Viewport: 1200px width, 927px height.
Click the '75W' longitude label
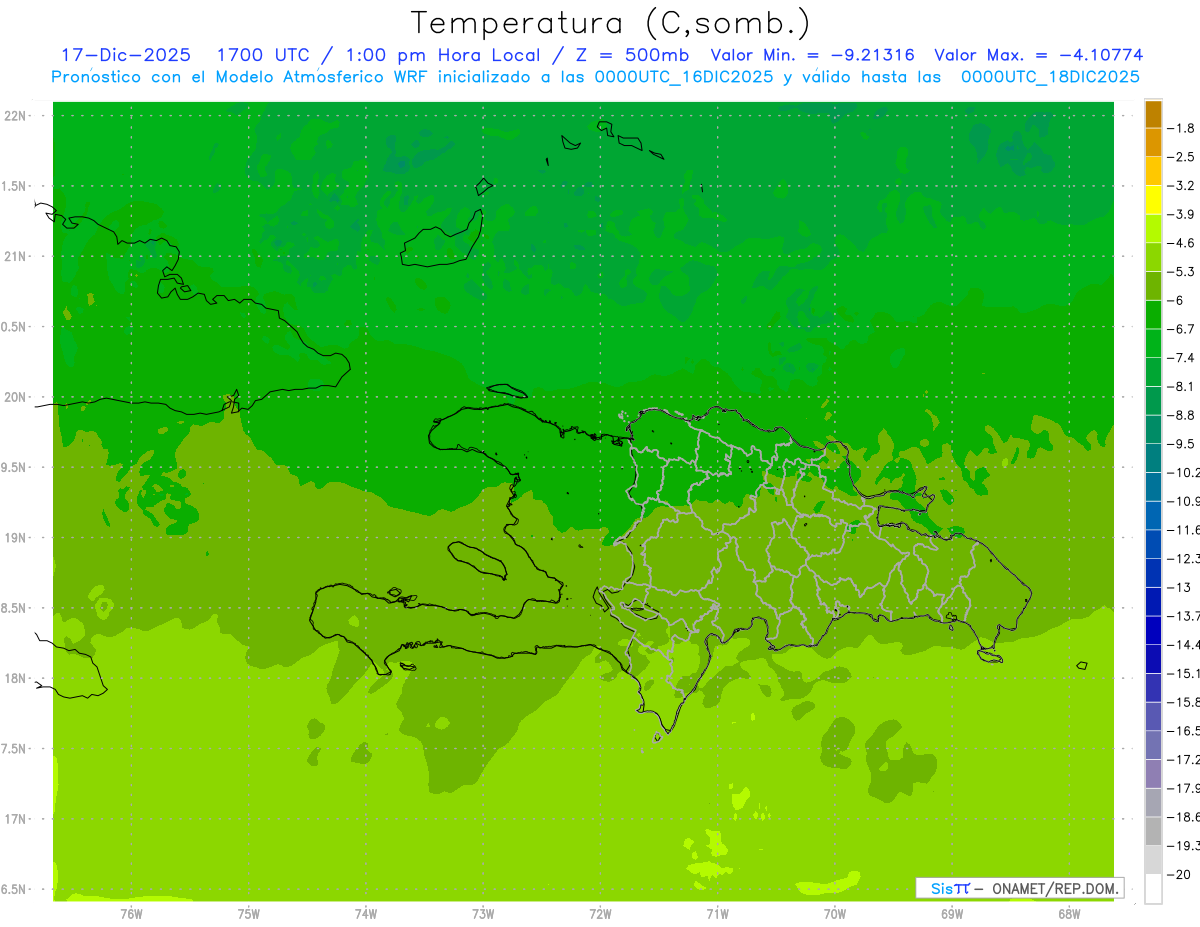pos(248,913)
